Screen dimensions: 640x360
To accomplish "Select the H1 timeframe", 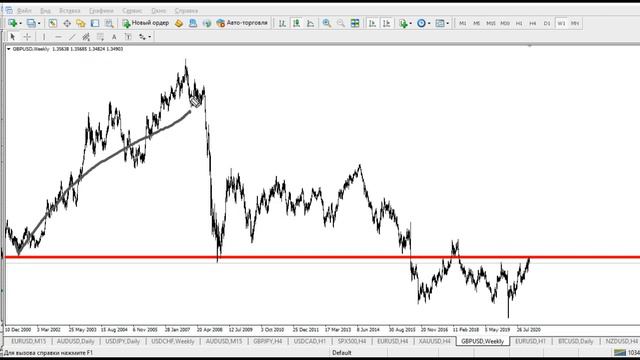I will pos(519,24).
